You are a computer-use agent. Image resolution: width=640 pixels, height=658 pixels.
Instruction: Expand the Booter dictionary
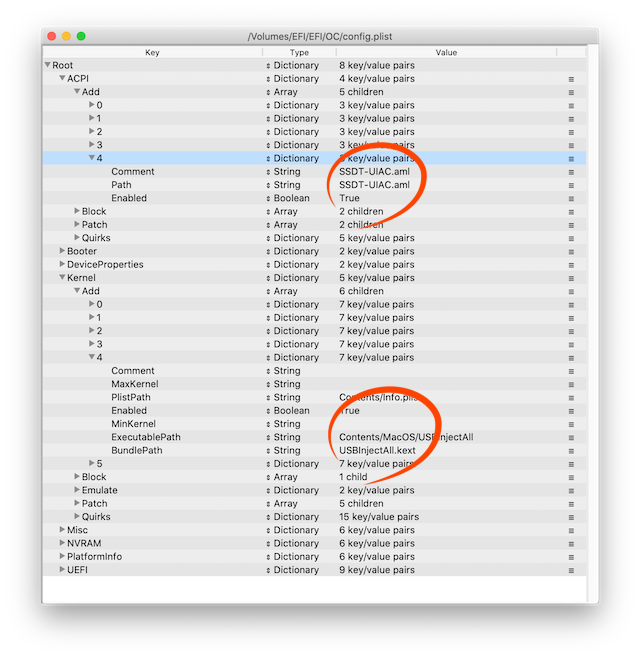pos(62,251)
